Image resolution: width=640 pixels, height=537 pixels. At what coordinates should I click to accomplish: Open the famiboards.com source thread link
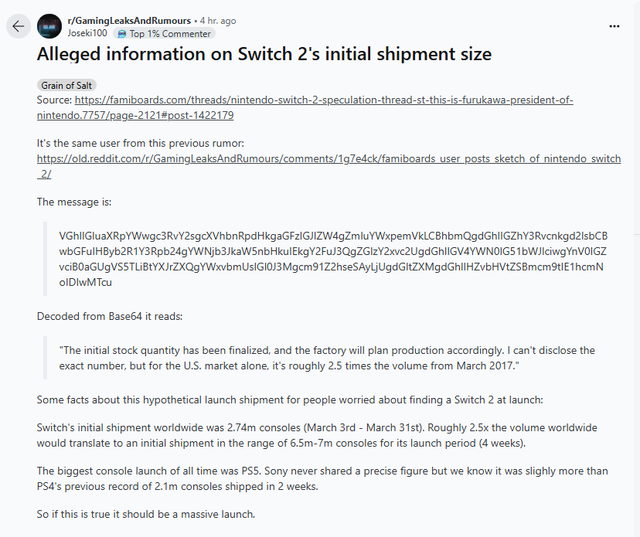(x=305, y=108)
